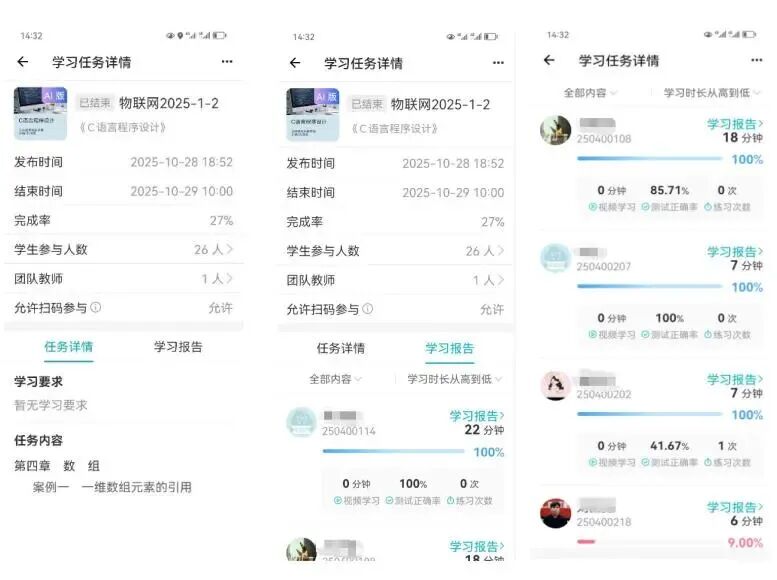The image size is (777, 580).
Task: Open course cover thumbnail in middle screen
Action: tap(313, 115)
